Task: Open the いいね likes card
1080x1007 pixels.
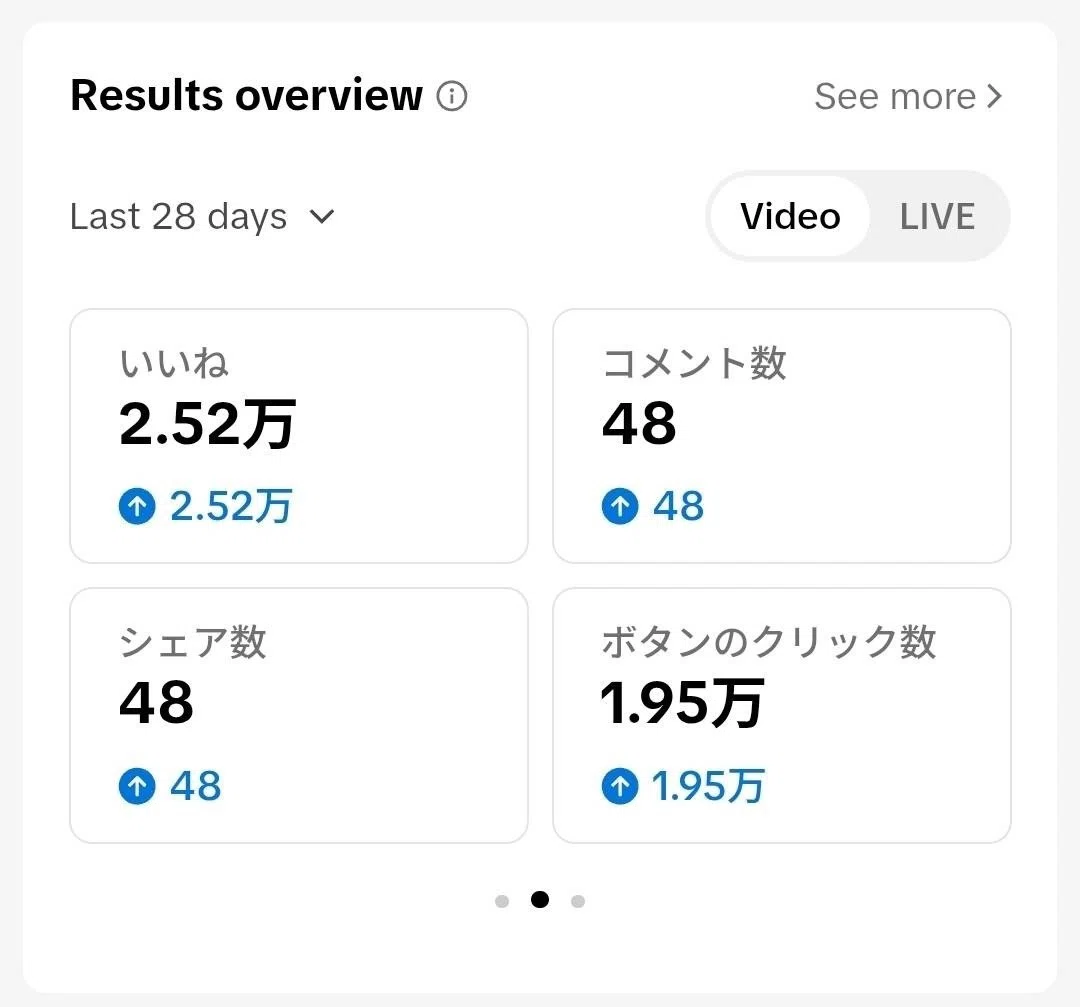Action: (299, 436)
